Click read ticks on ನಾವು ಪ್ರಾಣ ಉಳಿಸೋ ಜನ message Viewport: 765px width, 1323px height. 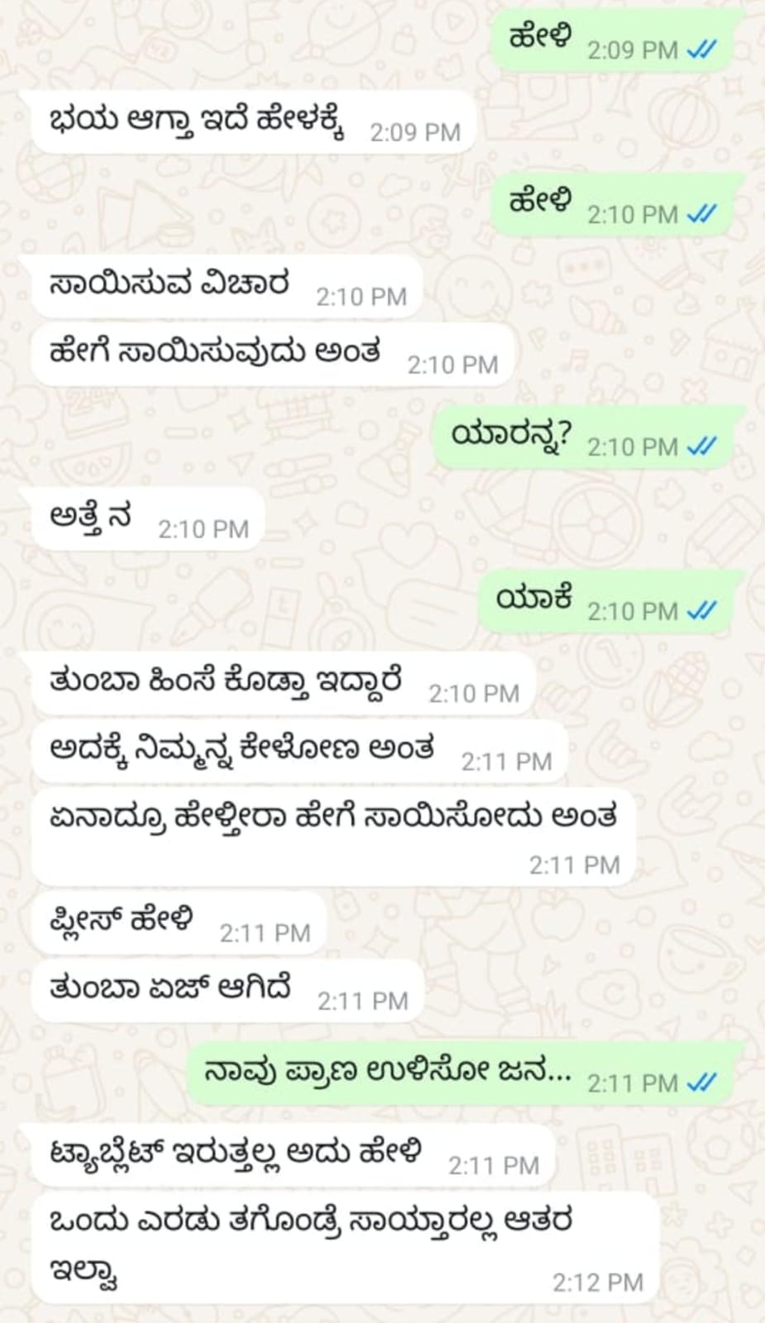click(704, 1083)
